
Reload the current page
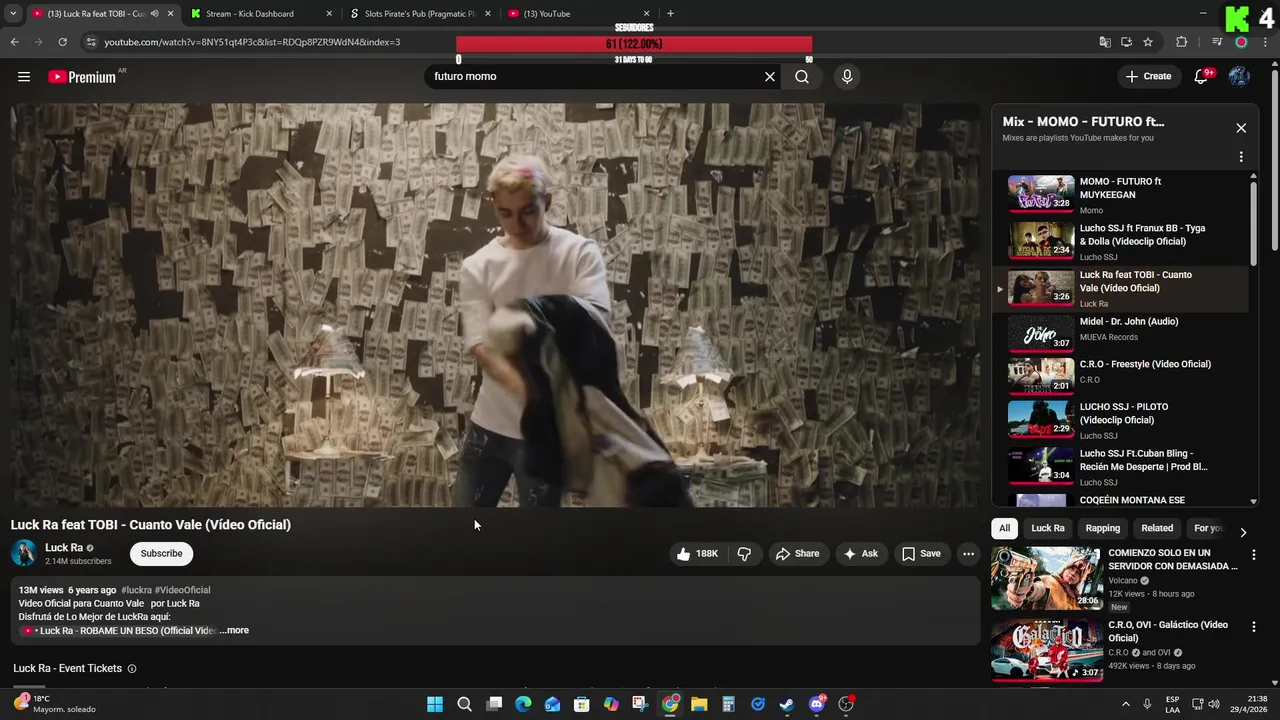(x=62, y=42)
